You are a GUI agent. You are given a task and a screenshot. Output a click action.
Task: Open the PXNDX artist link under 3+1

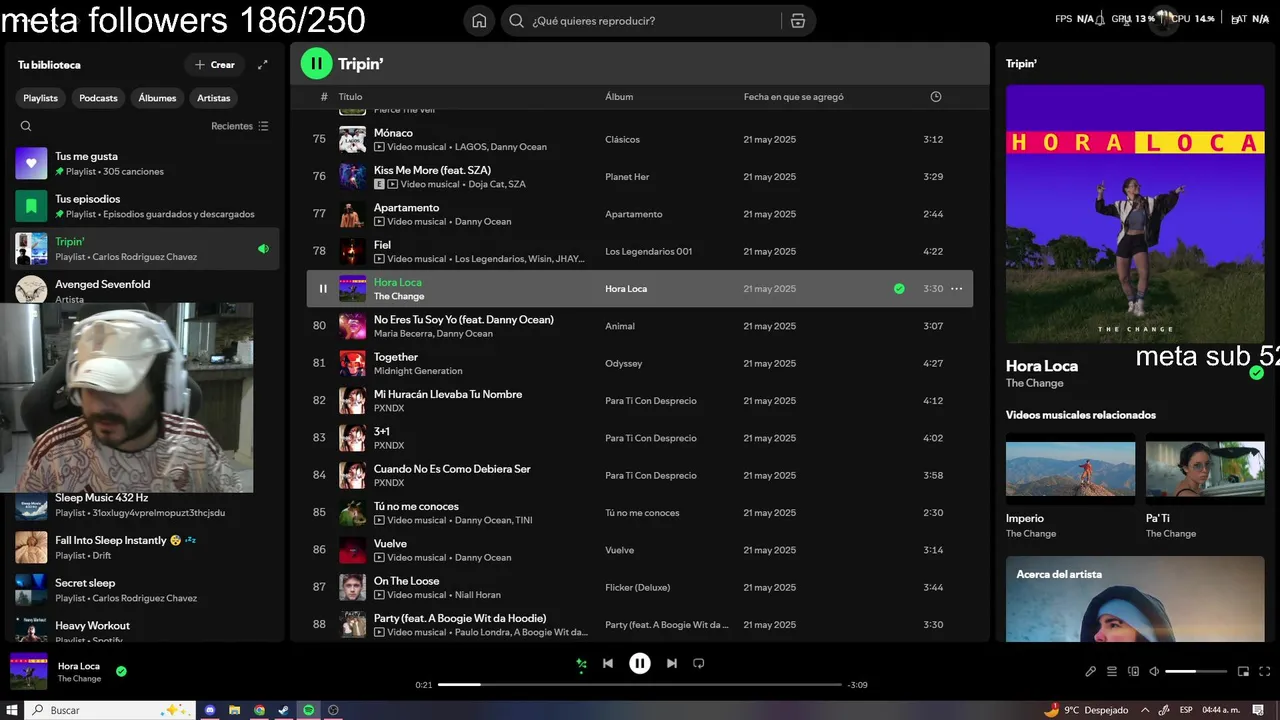coord(389,445)
